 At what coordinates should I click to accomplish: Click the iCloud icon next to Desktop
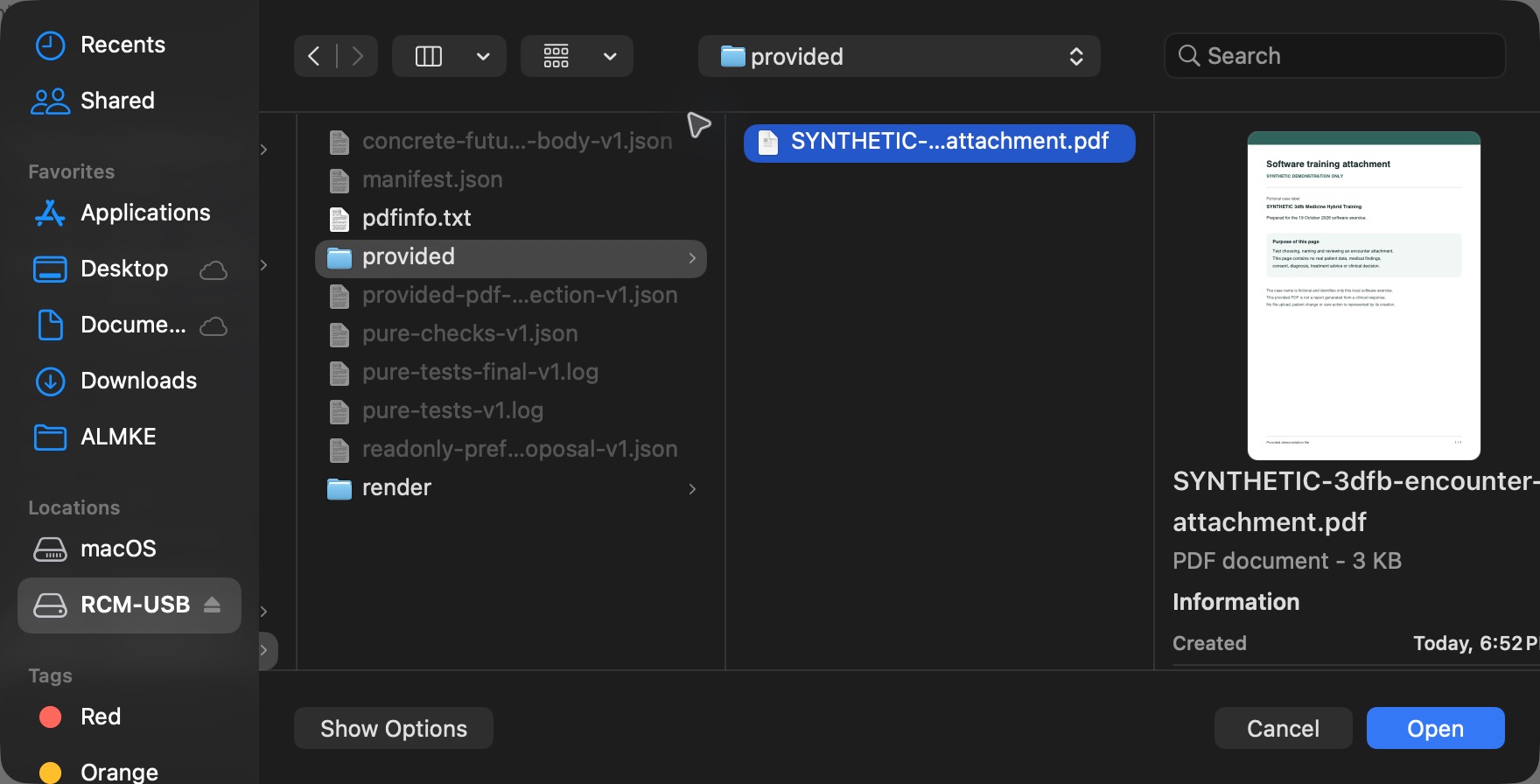[x=213, y=270]
